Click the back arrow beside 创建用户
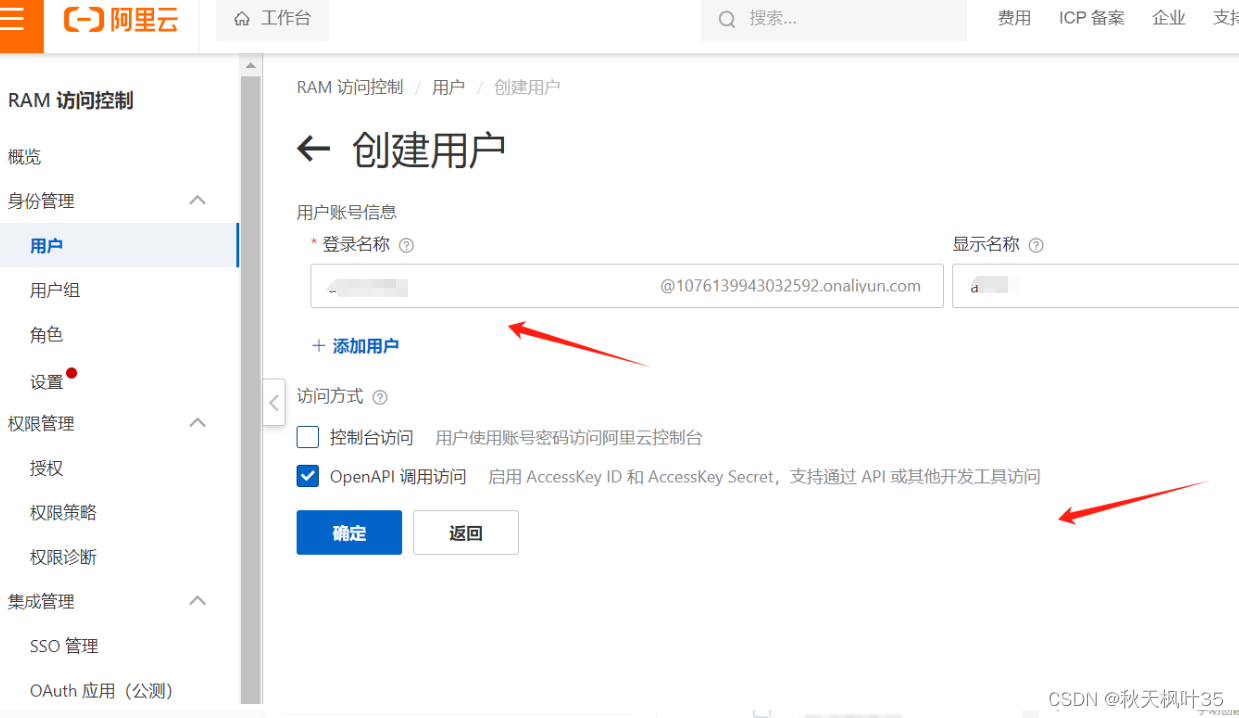 click(313, 148)
